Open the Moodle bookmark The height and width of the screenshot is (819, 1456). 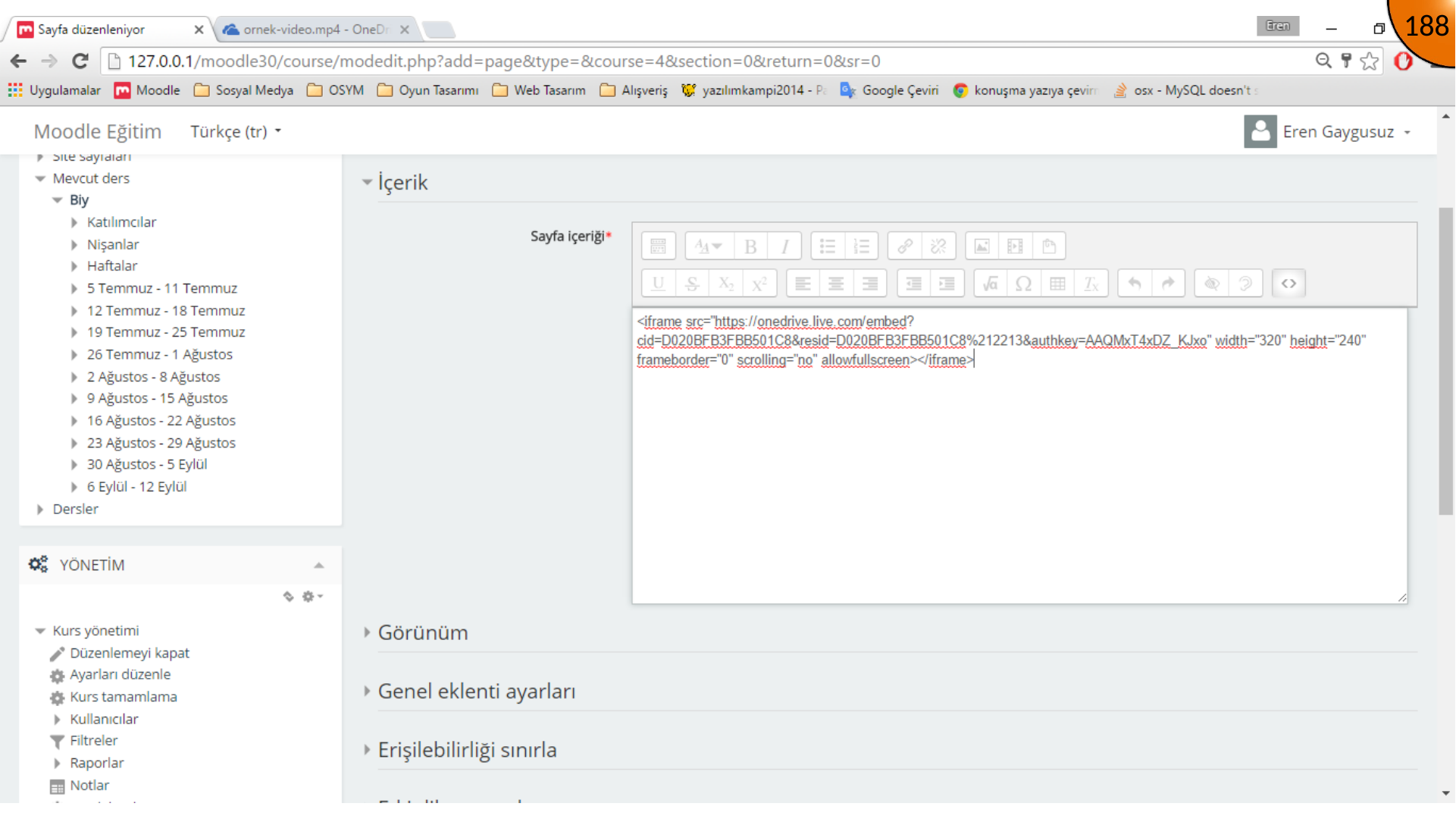tap(147, 90)
